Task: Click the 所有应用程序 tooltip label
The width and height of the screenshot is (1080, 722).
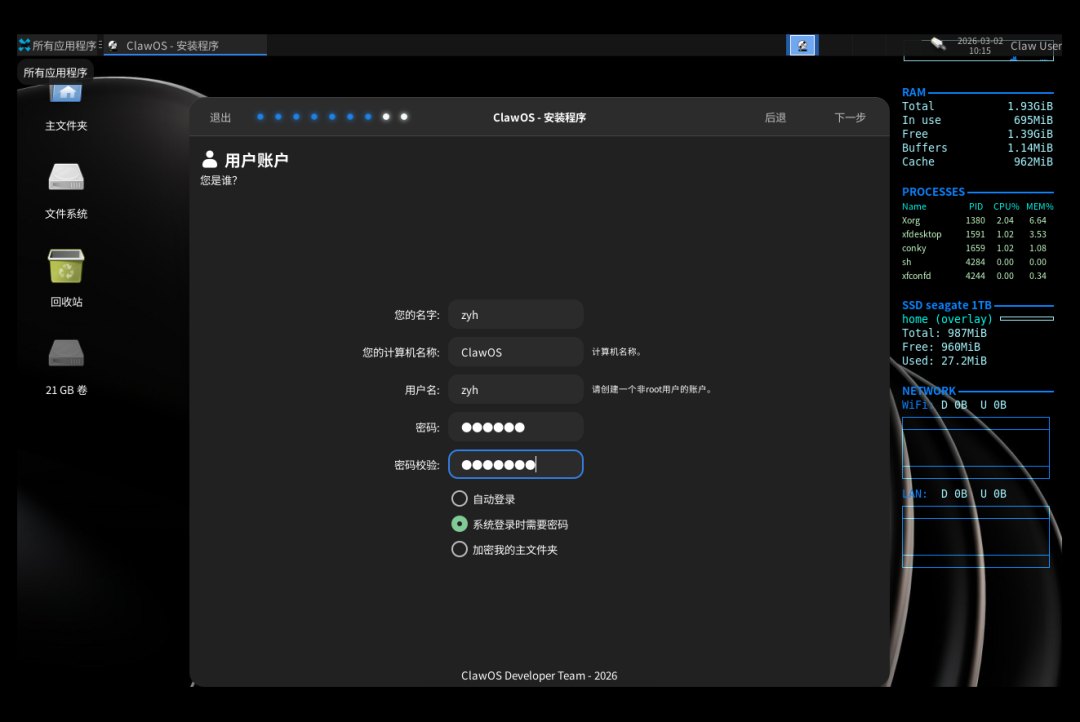Action: (x=55, y=72)
